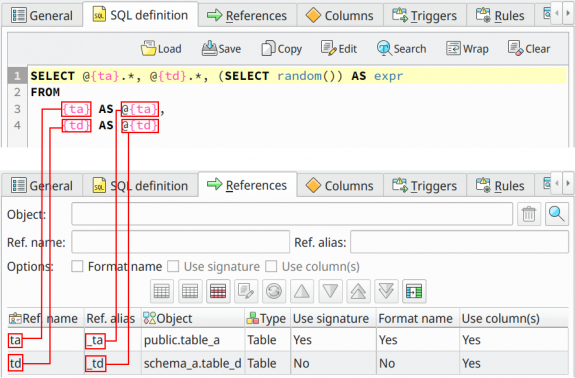This screenshot has height=378, width=575.
Task: Switch to References tab from the code view
Action: pos(247,16)
